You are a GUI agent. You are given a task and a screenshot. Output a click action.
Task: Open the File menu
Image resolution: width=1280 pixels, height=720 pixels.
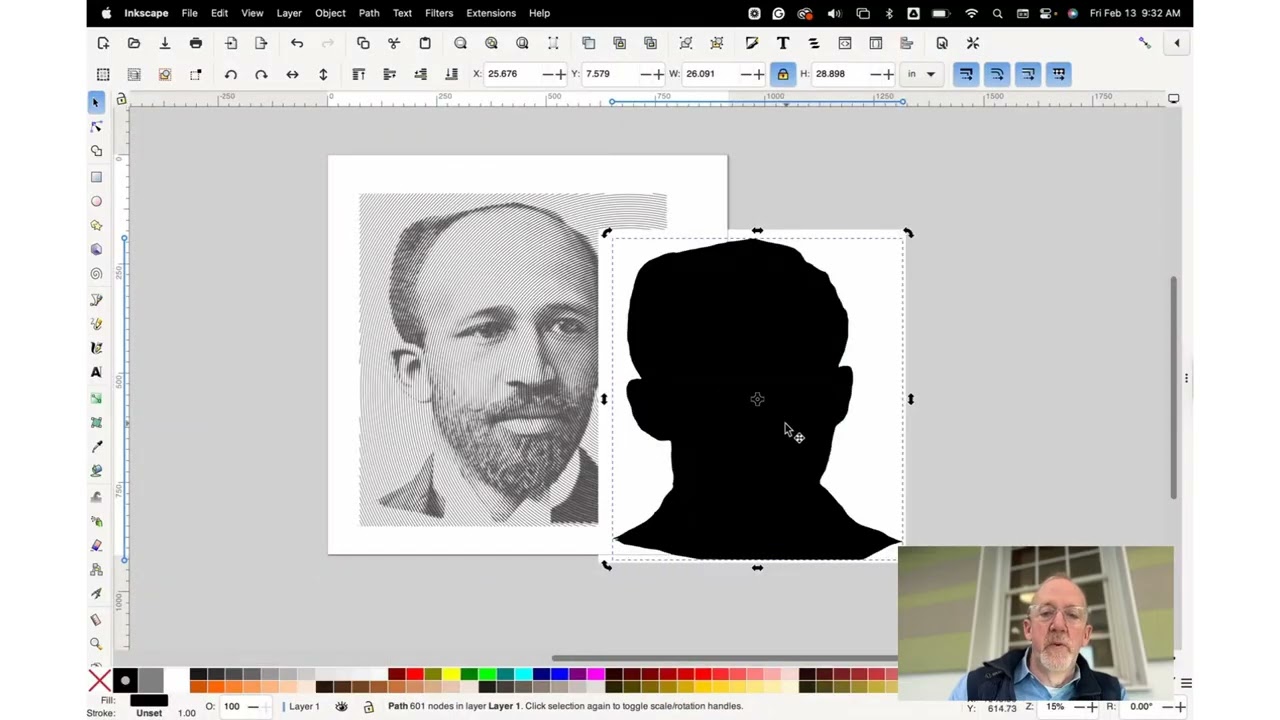[x=189, y=13]
